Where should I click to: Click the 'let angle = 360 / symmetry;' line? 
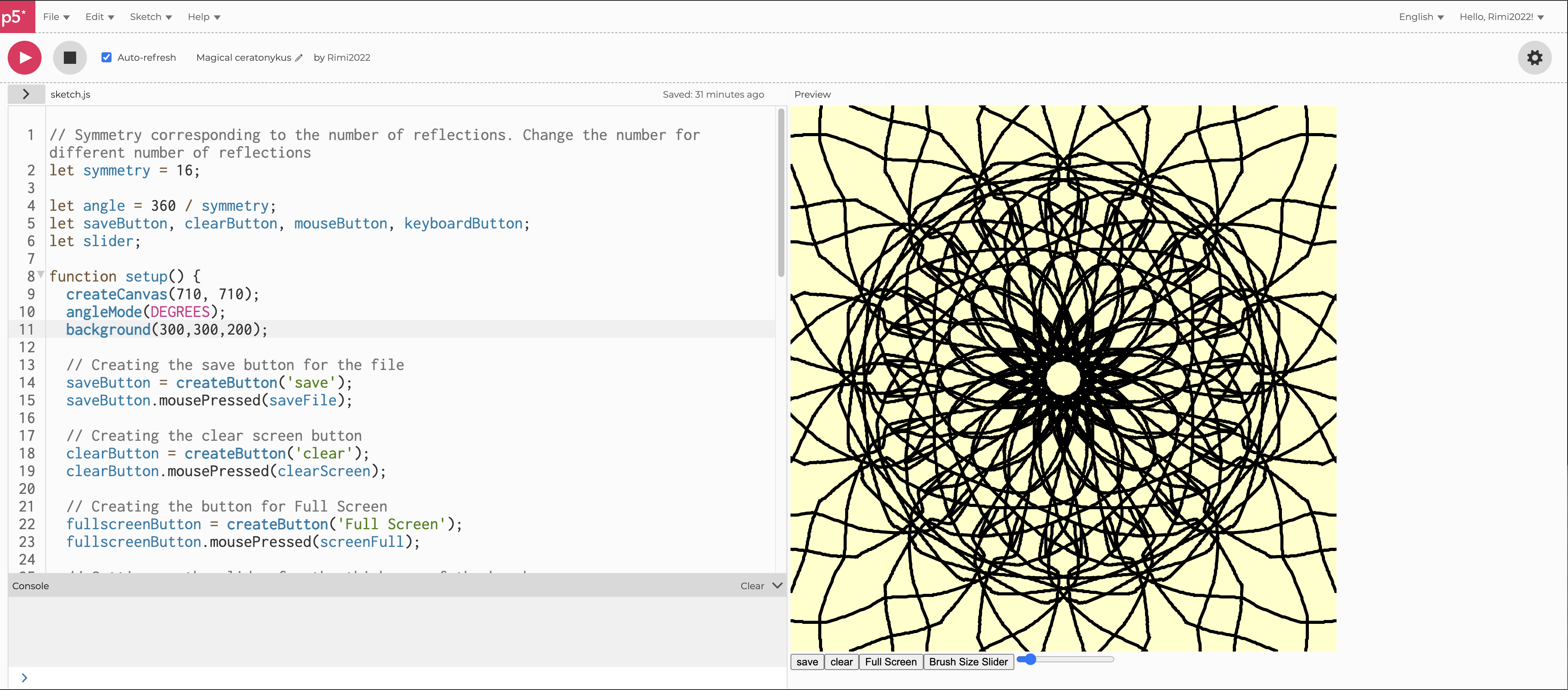coord(163,206)
